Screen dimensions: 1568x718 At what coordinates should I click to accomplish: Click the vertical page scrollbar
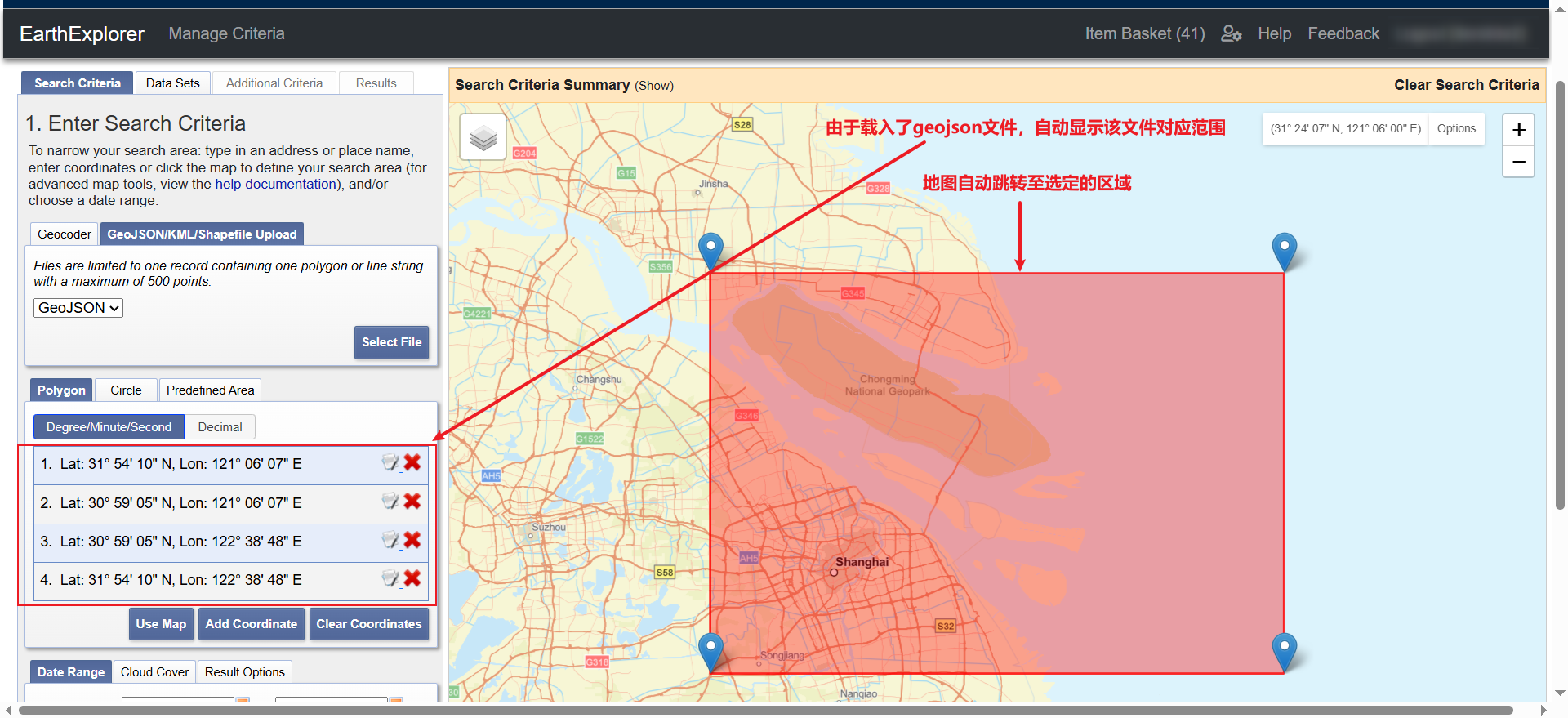click(x=1560, y=294)
